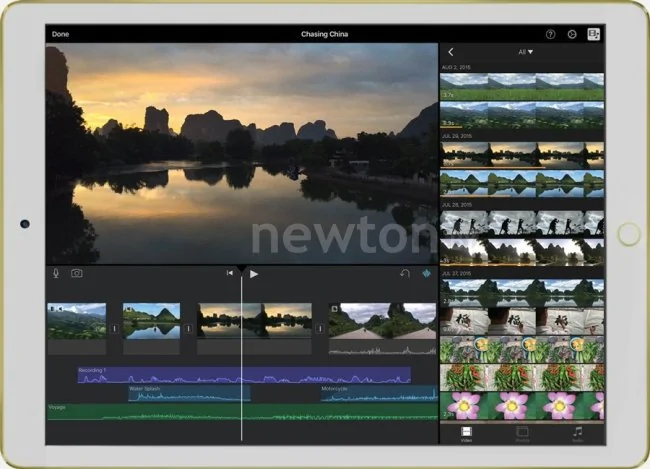Go back with the media browser chevron
650x469 pixels.
click(x=451, y=52)
